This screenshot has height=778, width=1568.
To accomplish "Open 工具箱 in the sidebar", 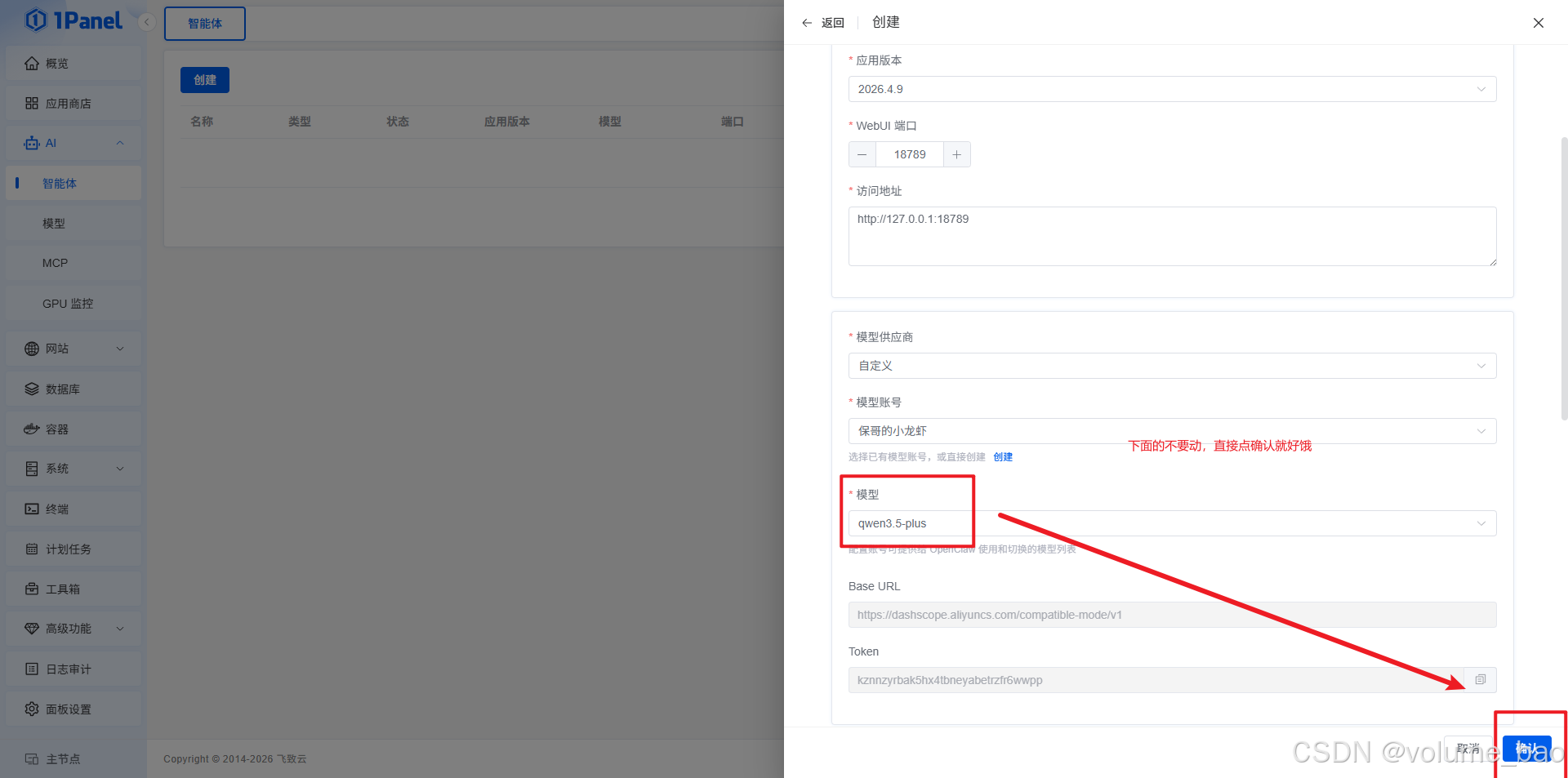I will (73, 589).
